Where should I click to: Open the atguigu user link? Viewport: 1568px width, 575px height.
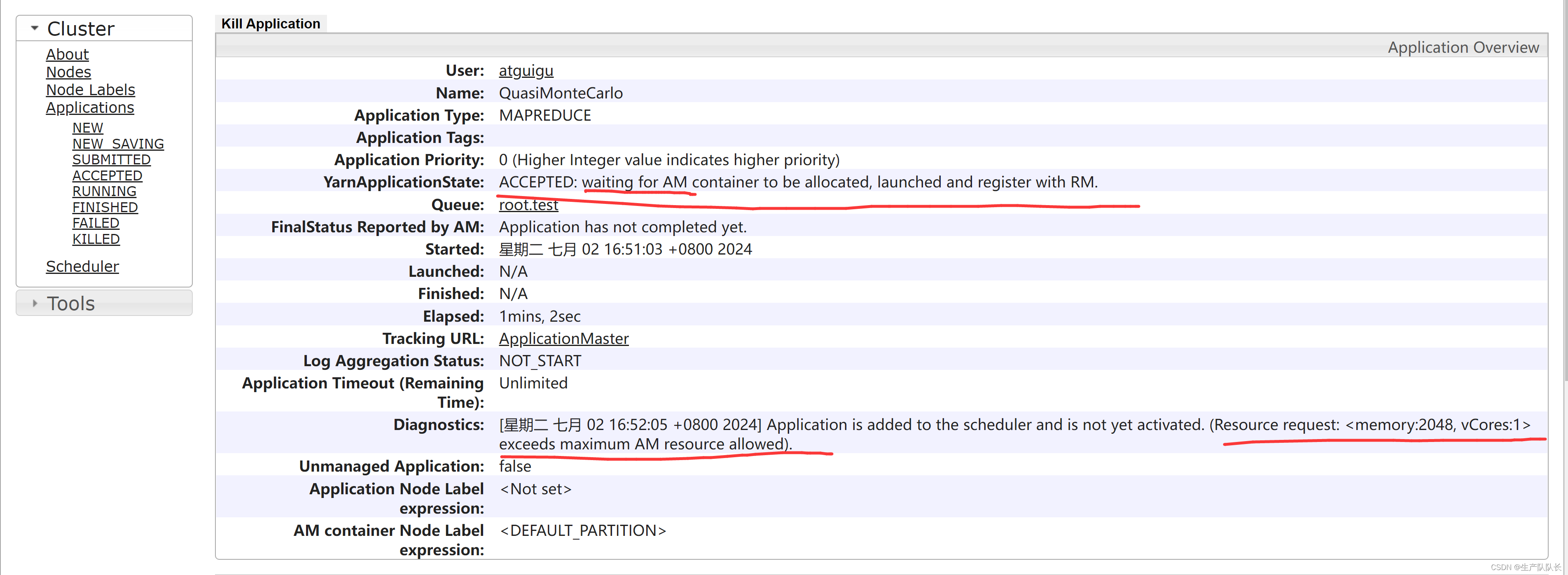coord(525,70)
